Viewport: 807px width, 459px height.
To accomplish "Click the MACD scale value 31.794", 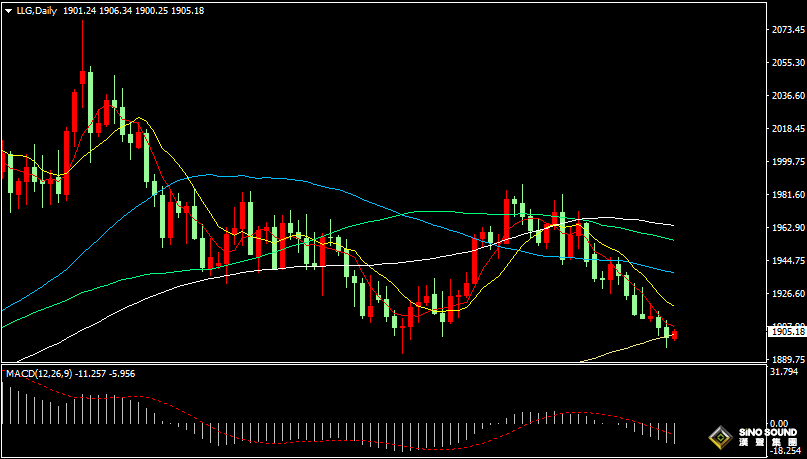I will tap(785, 372).
